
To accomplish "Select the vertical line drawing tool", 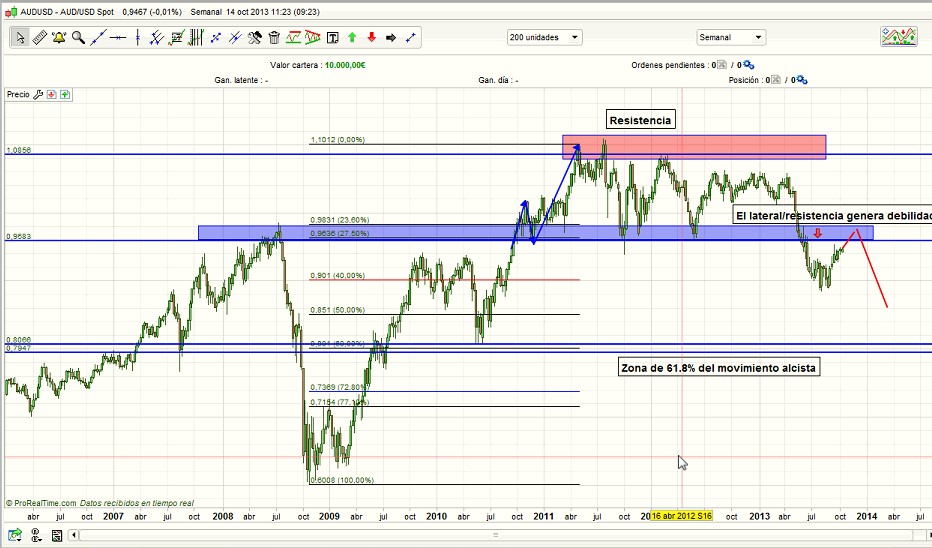I will coord(137,37).
